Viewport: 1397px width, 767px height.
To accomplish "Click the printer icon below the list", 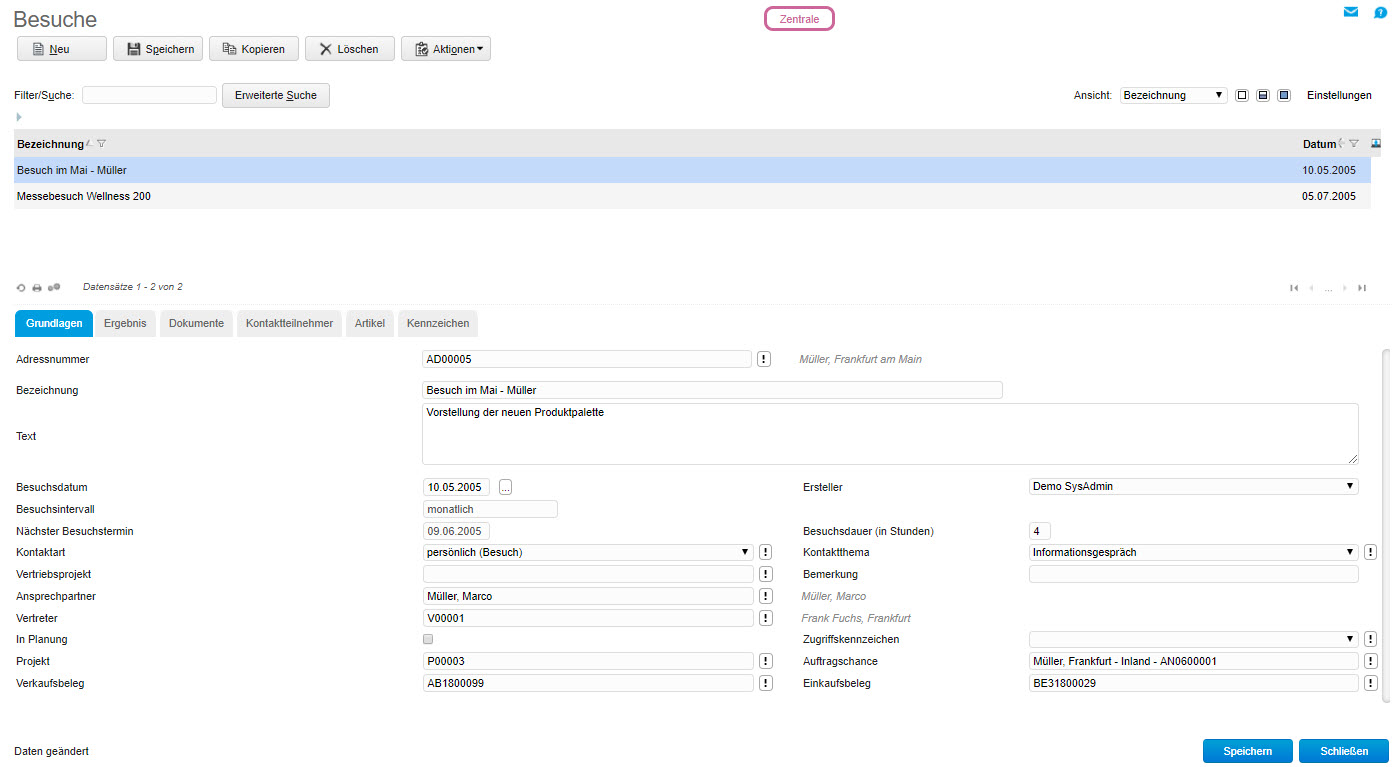I will [x=37, y=288].
